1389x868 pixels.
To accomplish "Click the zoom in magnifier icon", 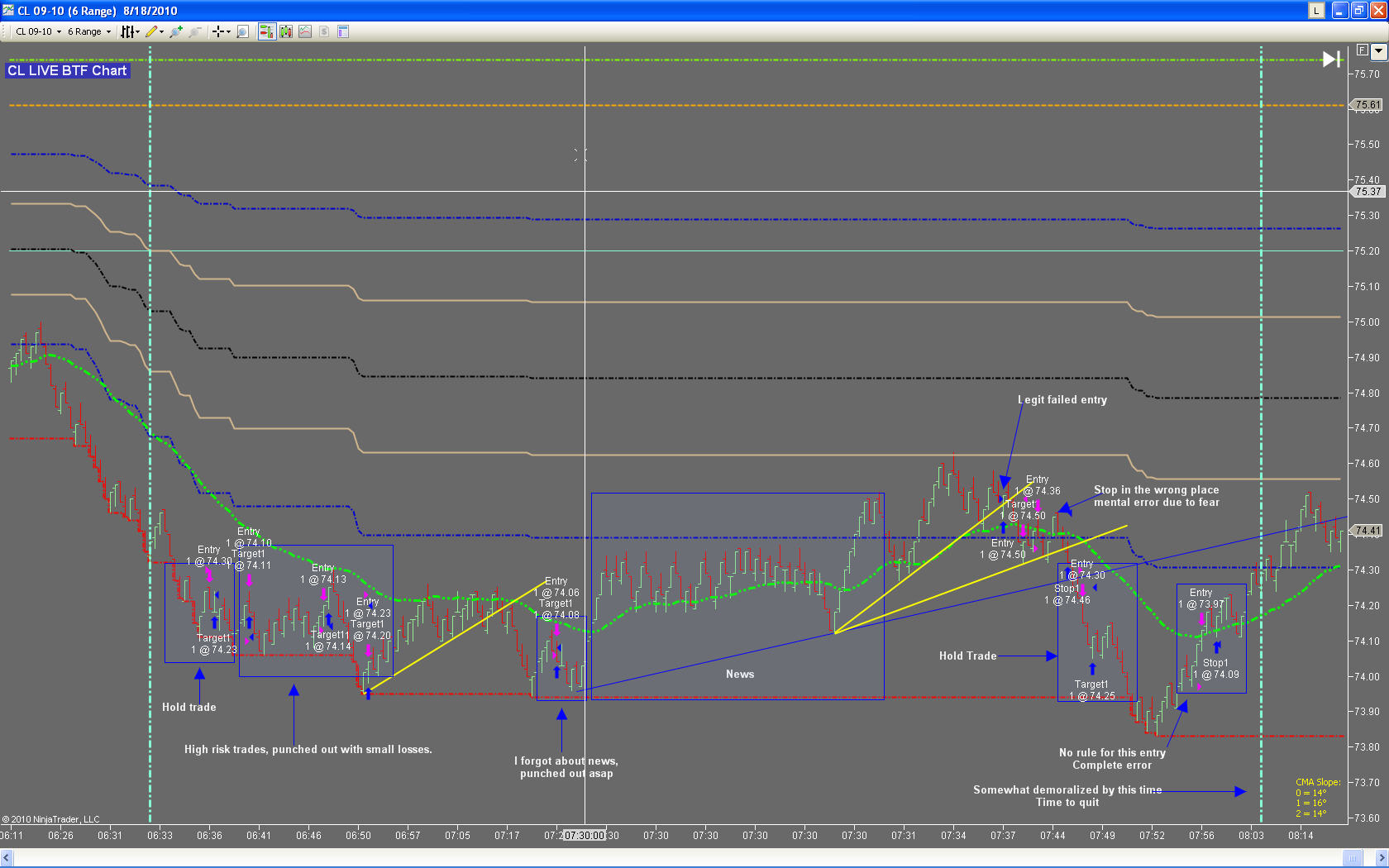I will click(176, 31).
